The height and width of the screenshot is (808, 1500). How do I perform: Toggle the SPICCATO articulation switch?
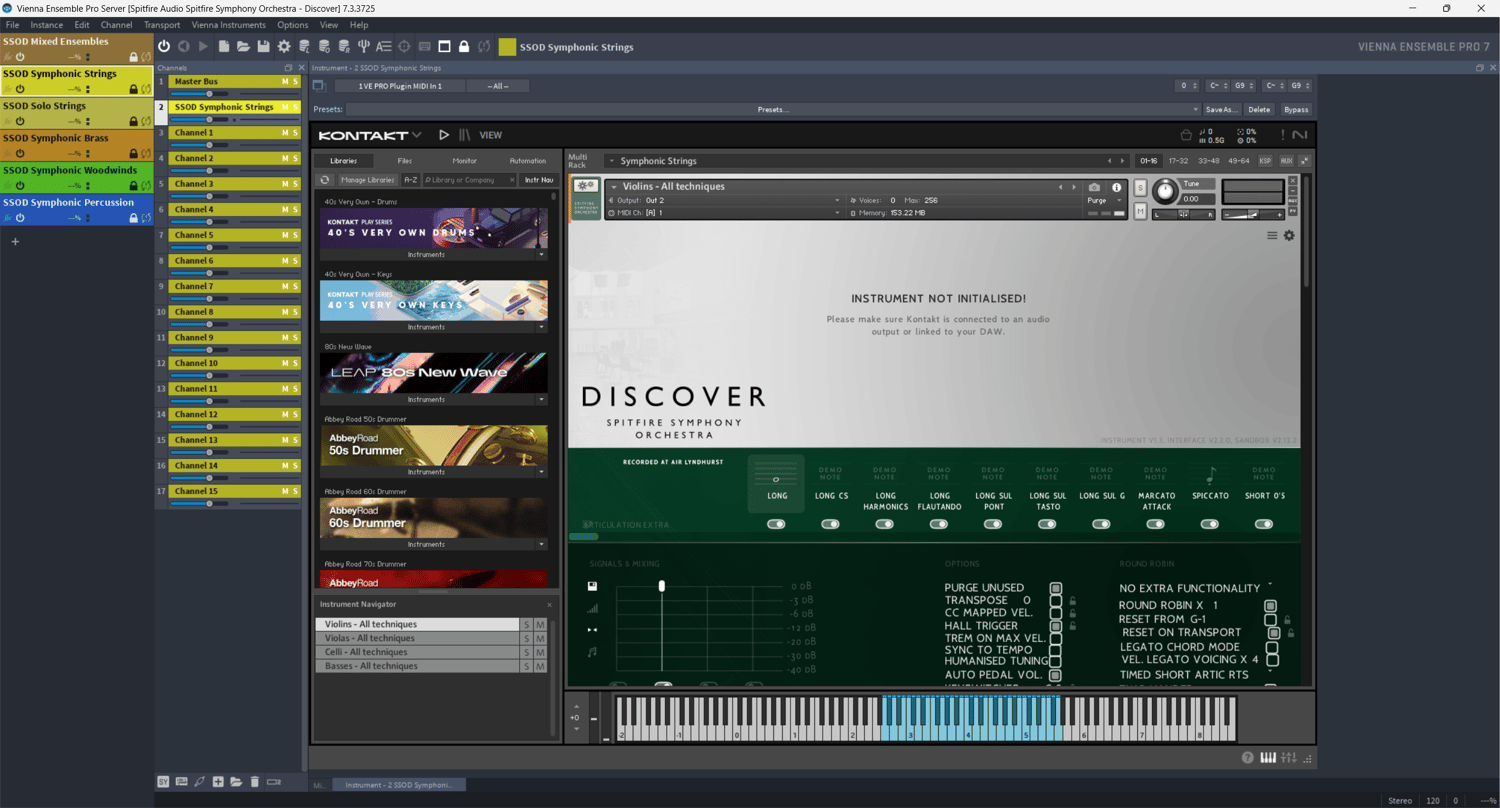click(x=1210, y=524)
